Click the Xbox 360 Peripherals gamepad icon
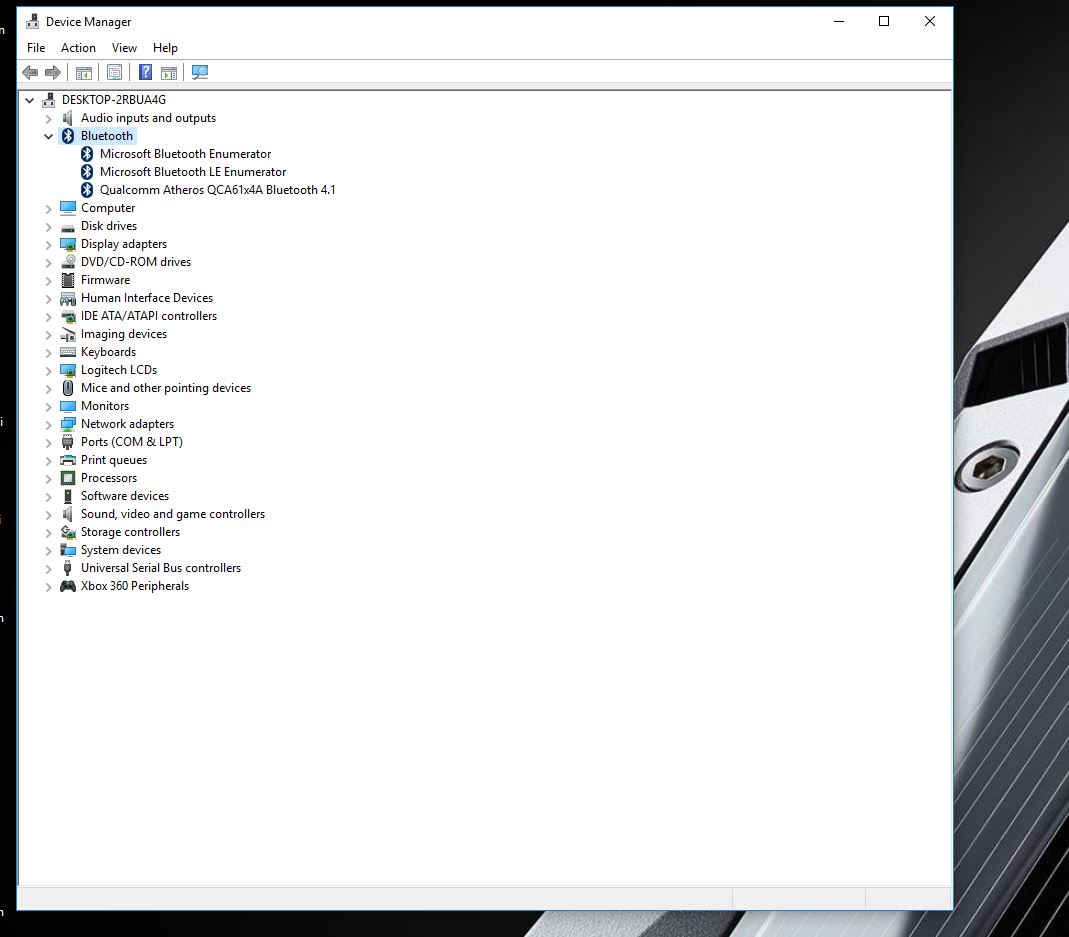 (67, 586)
